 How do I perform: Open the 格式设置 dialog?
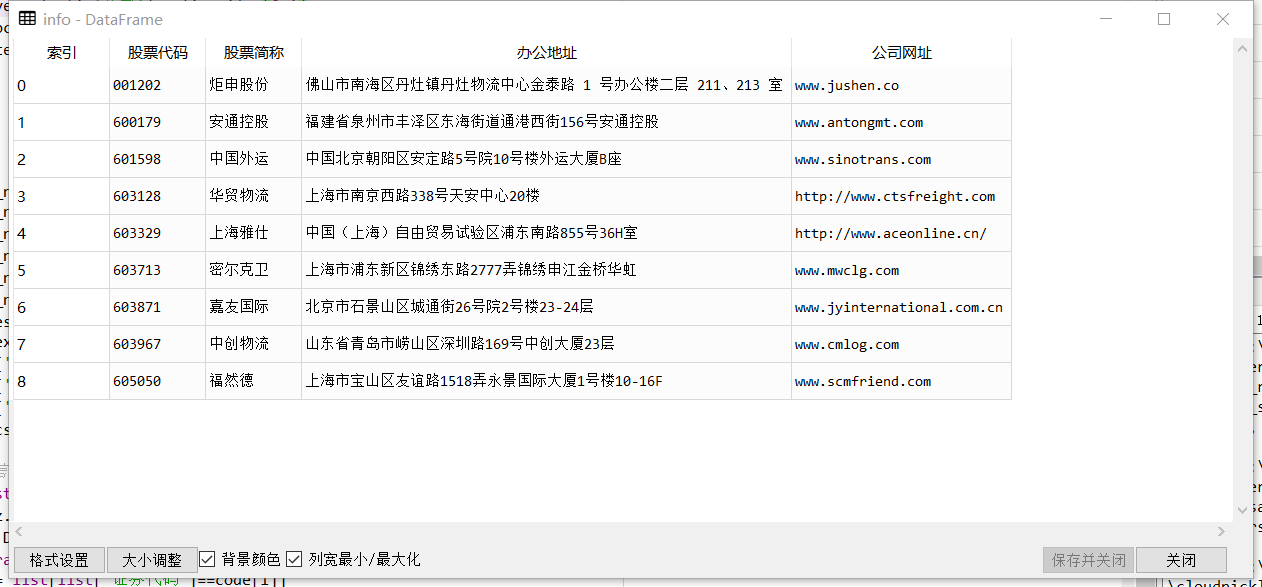pyautogui.click(x=59, y=560)
